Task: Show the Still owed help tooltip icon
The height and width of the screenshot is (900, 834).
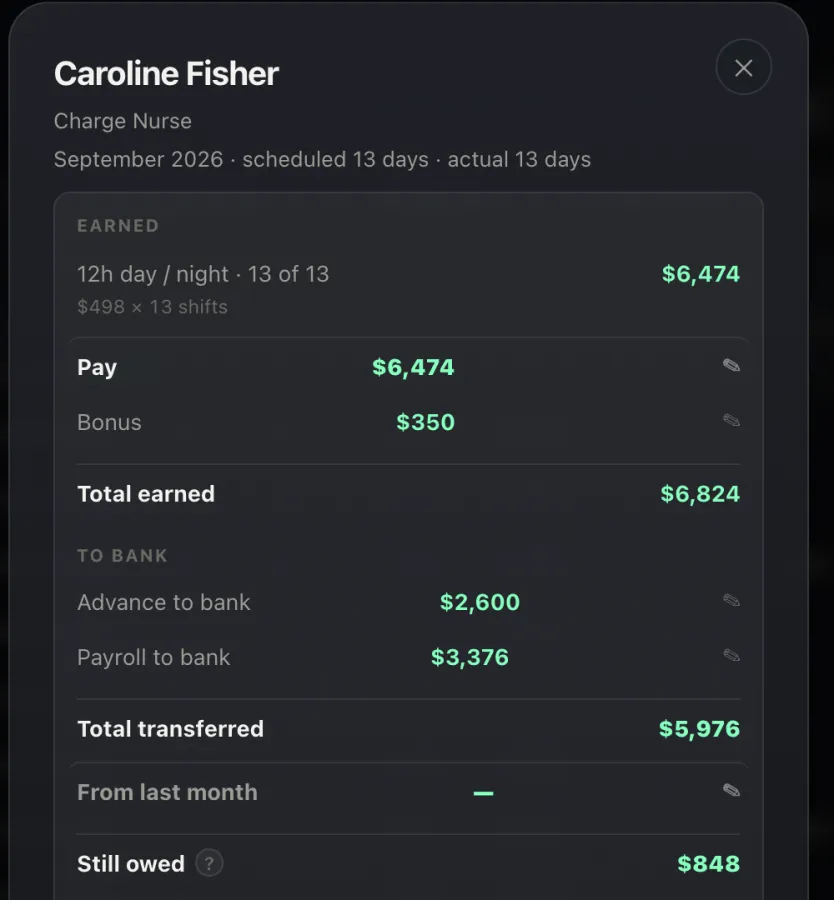Action: (209, 863)
